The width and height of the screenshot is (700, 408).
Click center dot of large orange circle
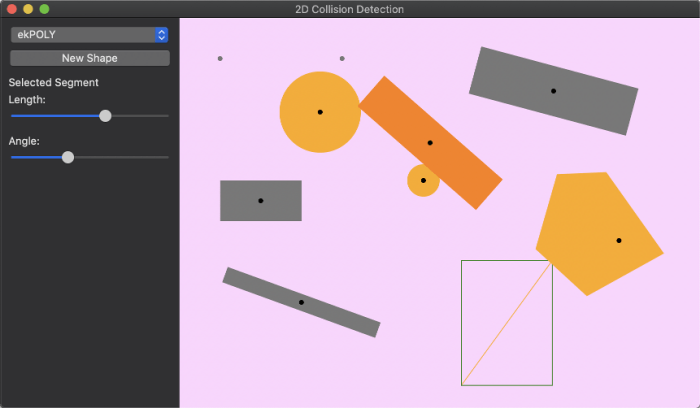(x=320, y=112)
